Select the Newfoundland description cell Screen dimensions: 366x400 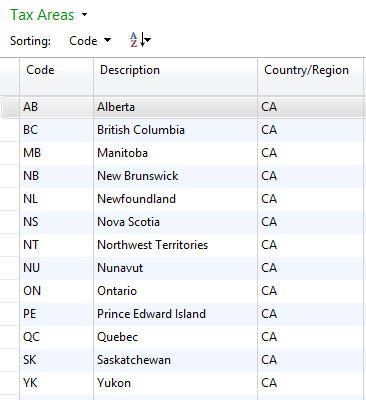click(175, 199)
